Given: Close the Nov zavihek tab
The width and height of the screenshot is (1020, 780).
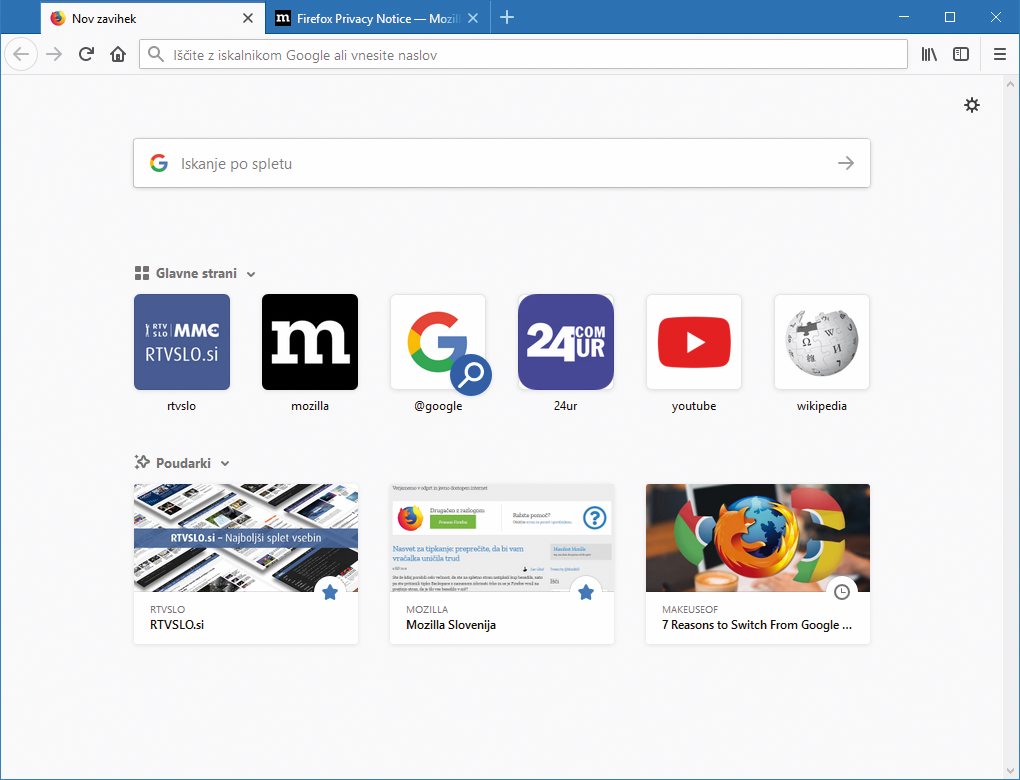Looking at the screenshot, I should (x=248, y=18).
